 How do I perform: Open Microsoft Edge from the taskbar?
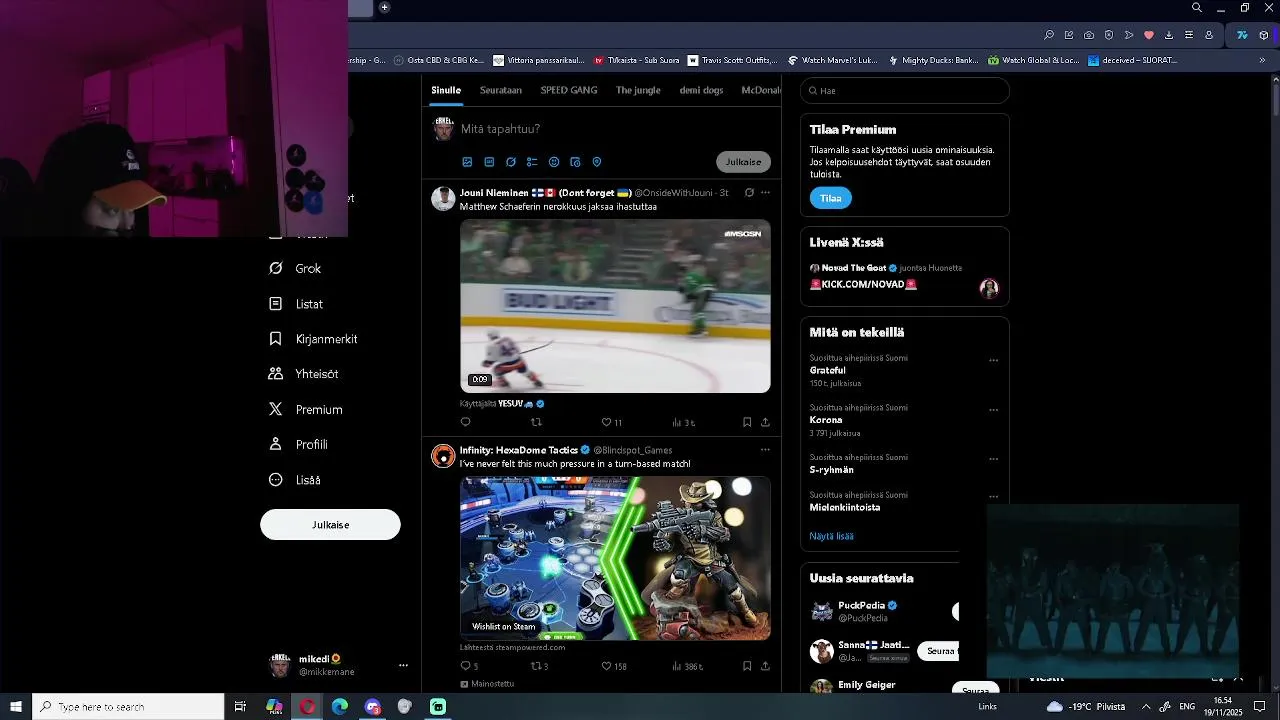340,707
